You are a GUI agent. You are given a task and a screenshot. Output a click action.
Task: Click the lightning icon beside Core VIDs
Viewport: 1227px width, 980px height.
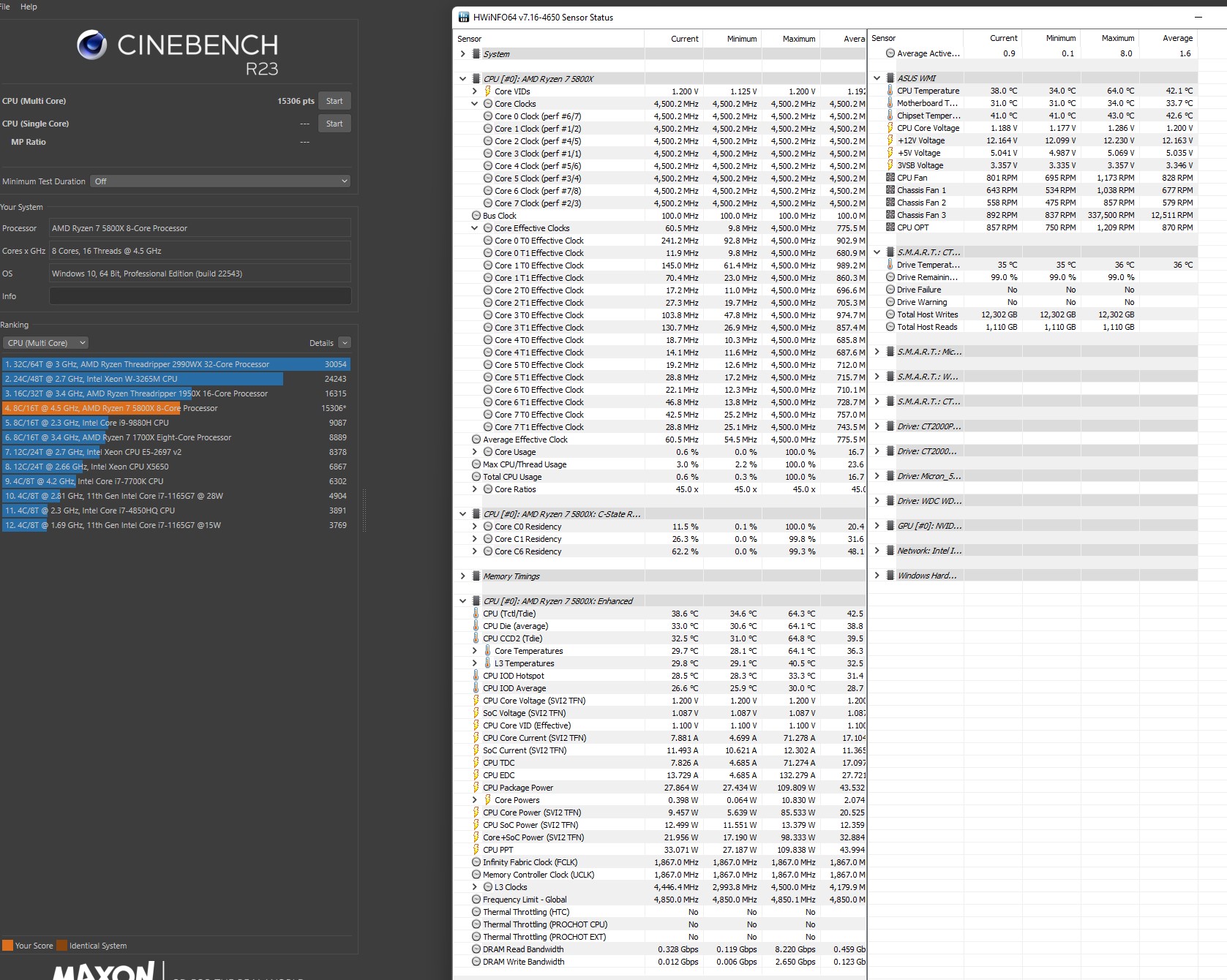pyautogui.click(x=487, y=91)
